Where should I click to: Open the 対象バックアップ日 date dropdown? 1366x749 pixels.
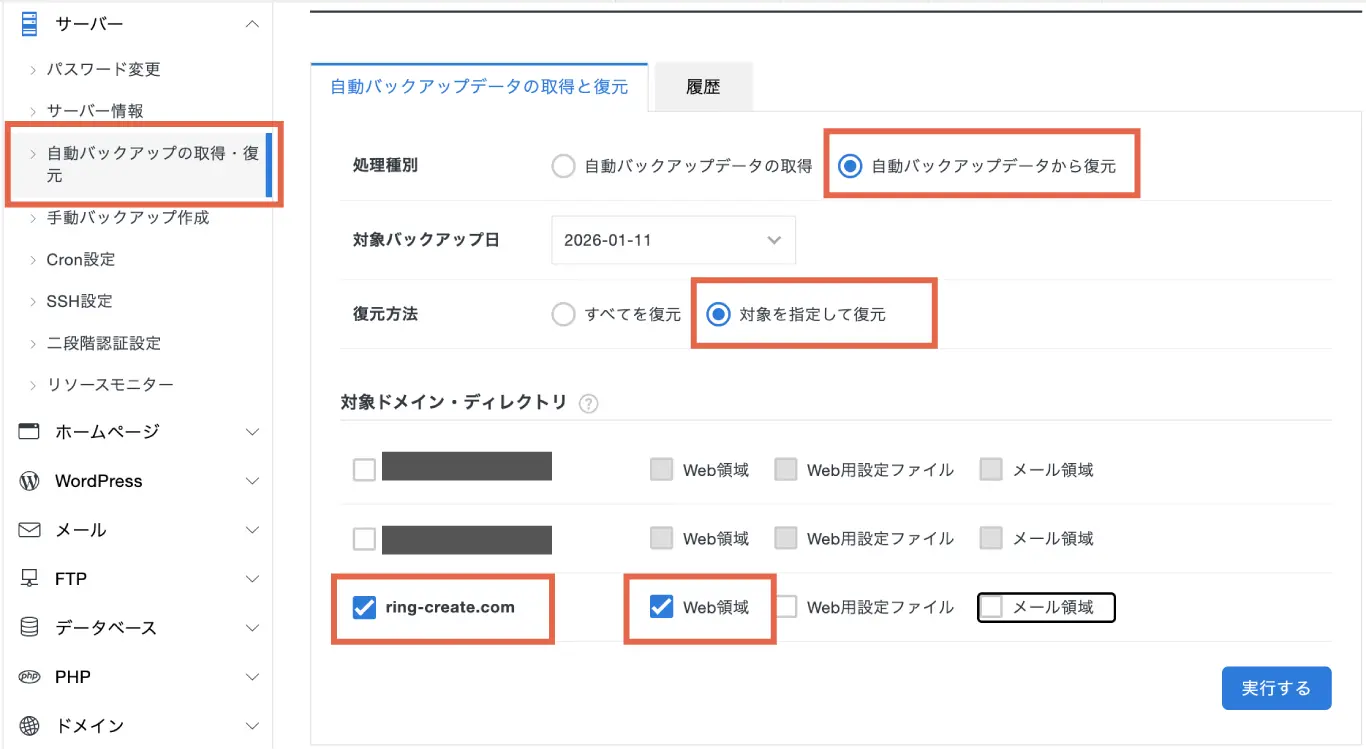click(673, 240)
